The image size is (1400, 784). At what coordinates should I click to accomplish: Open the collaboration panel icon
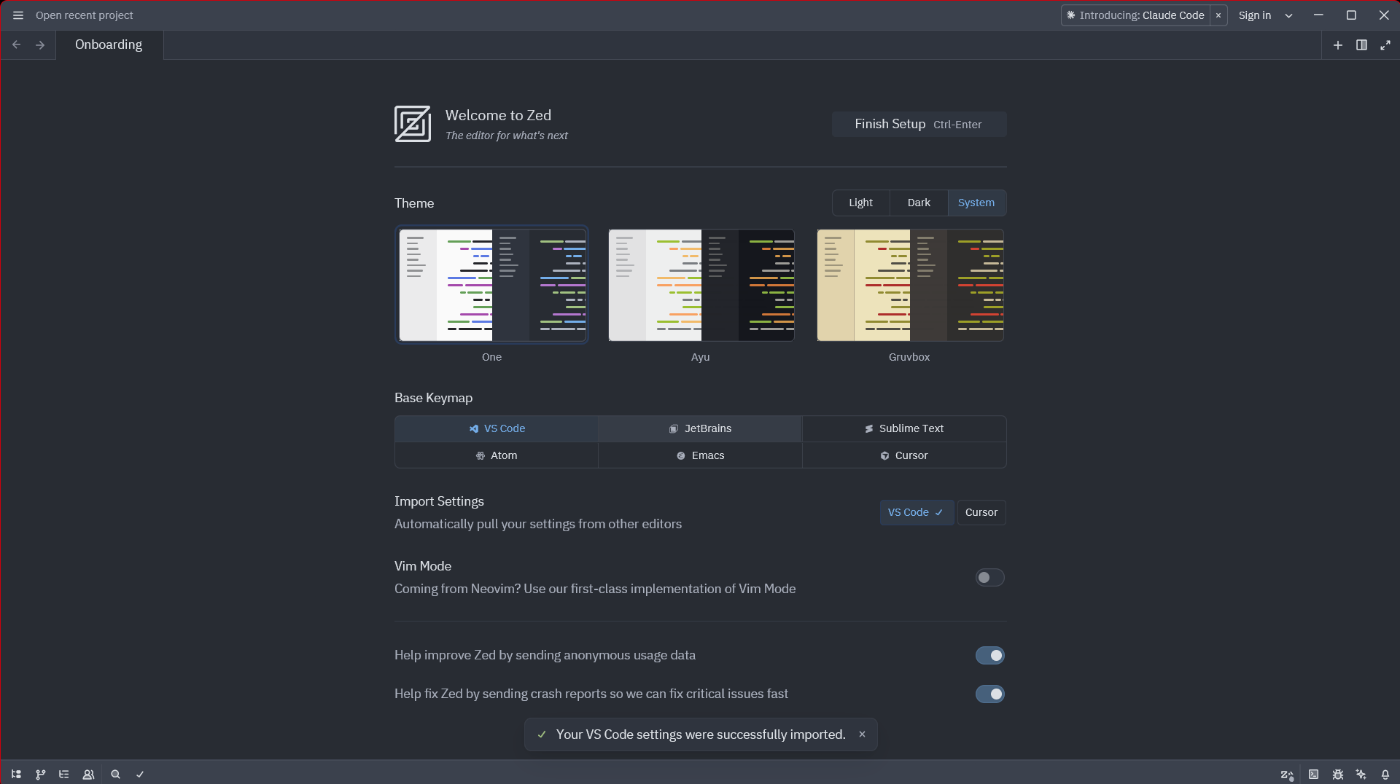88,774
